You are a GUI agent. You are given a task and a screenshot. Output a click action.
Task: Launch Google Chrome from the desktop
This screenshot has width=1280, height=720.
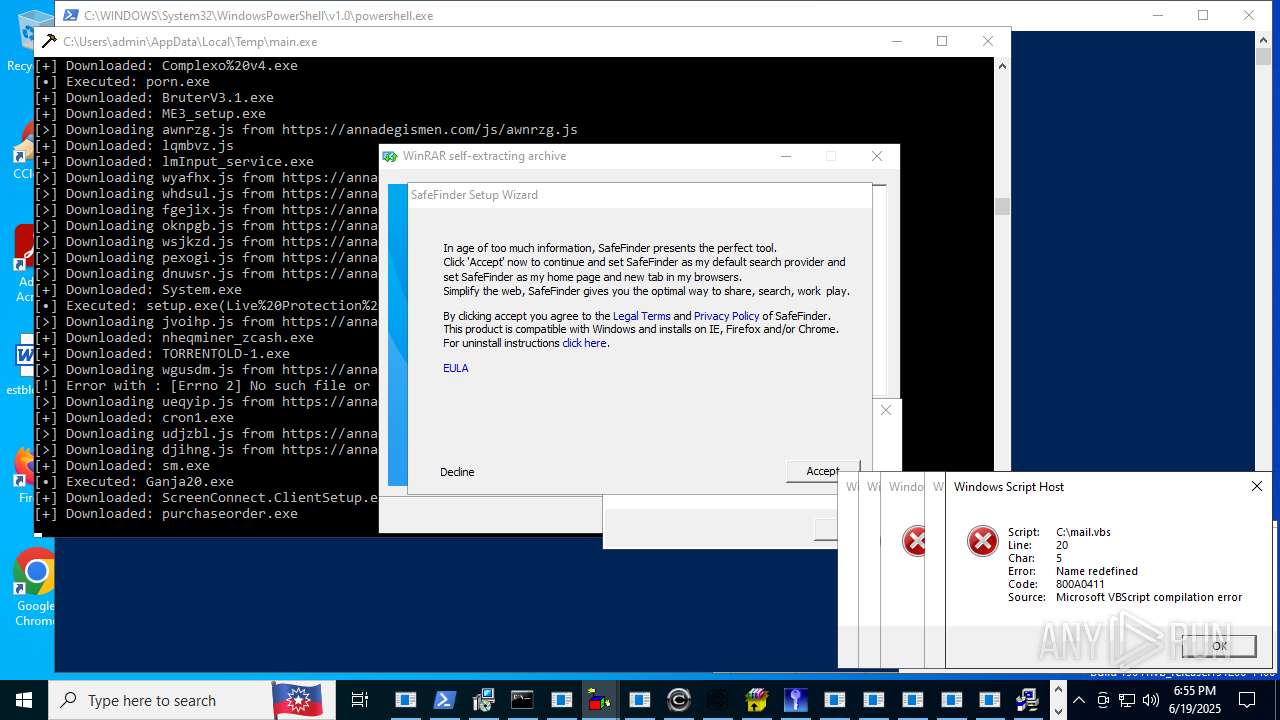pos(34,587)
